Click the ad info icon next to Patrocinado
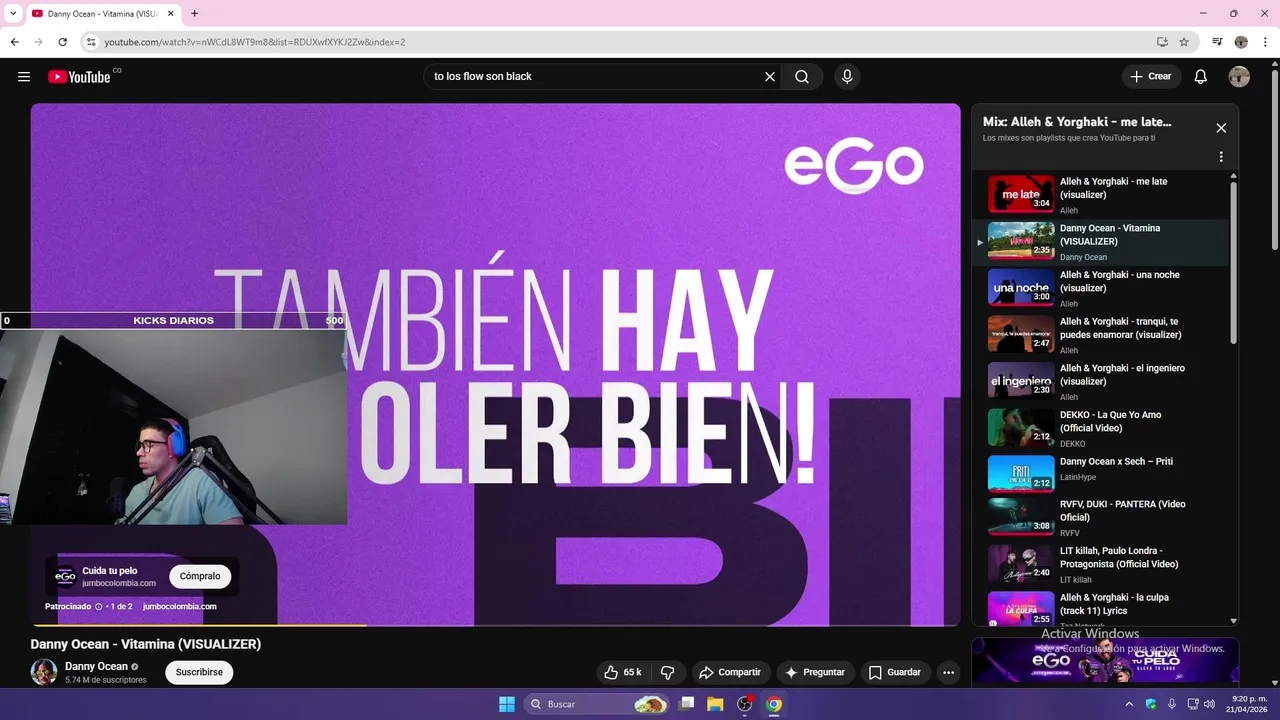1280x720 pixels. coord(99,606)
